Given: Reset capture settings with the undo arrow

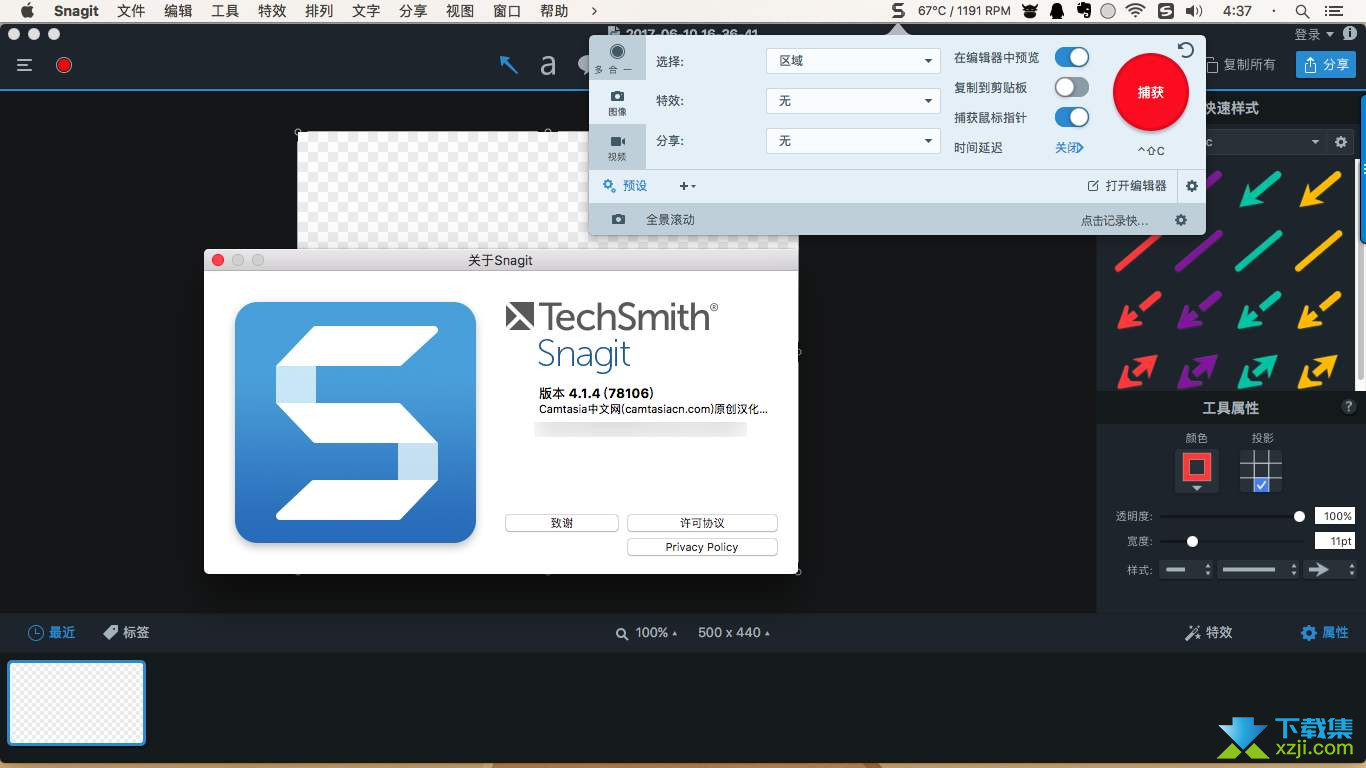Looking at the screenshot, I should [1185, 50].
